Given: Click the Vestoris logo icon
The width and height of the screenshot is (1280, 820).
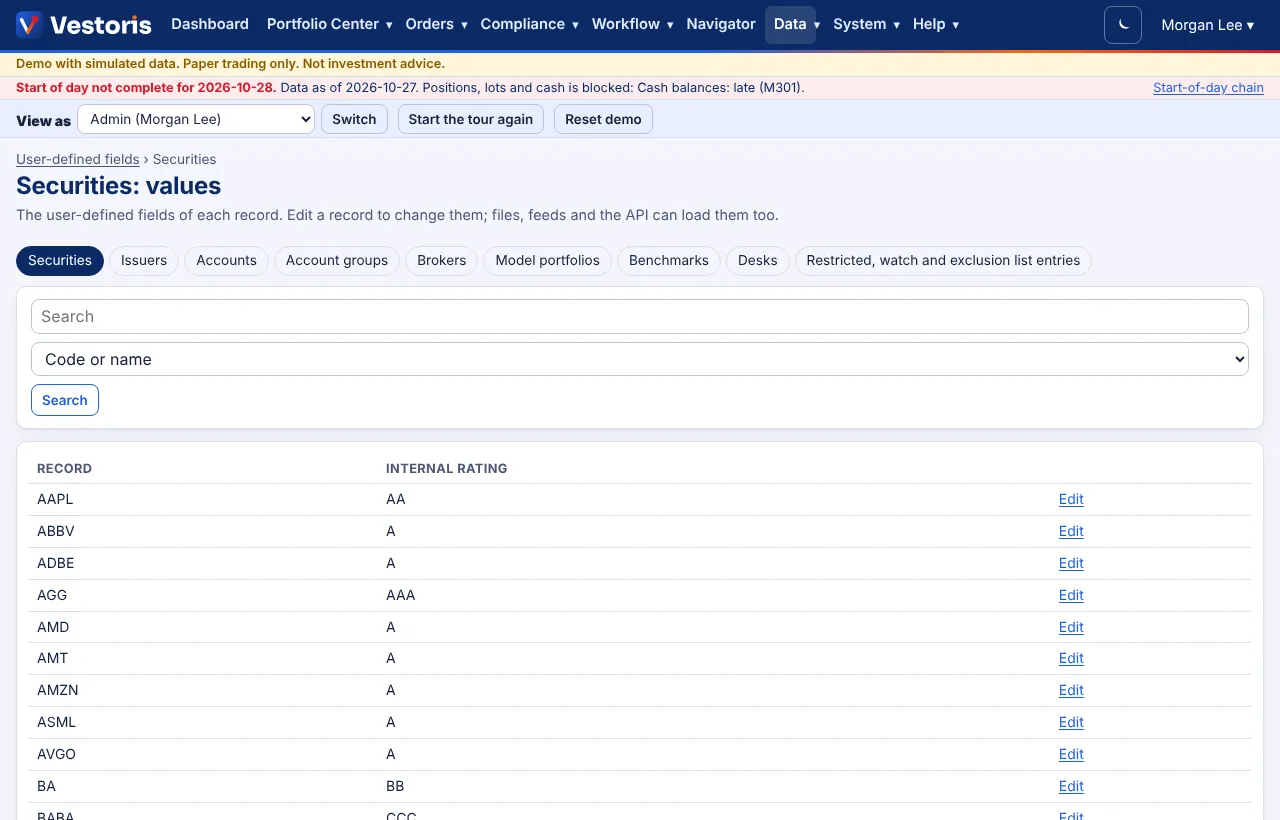Looking at the screenshot, I should (30, 25).
